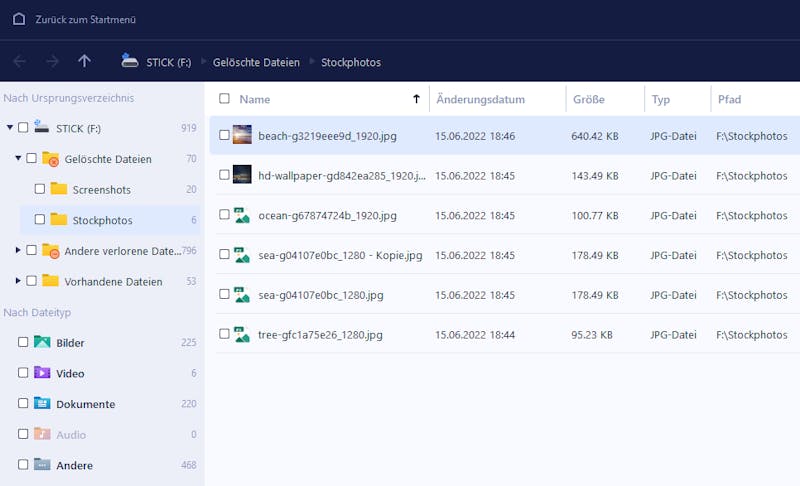Enable the Andere file type checkbox
This screenshot has height=486, width=800.
coord(23,464)
